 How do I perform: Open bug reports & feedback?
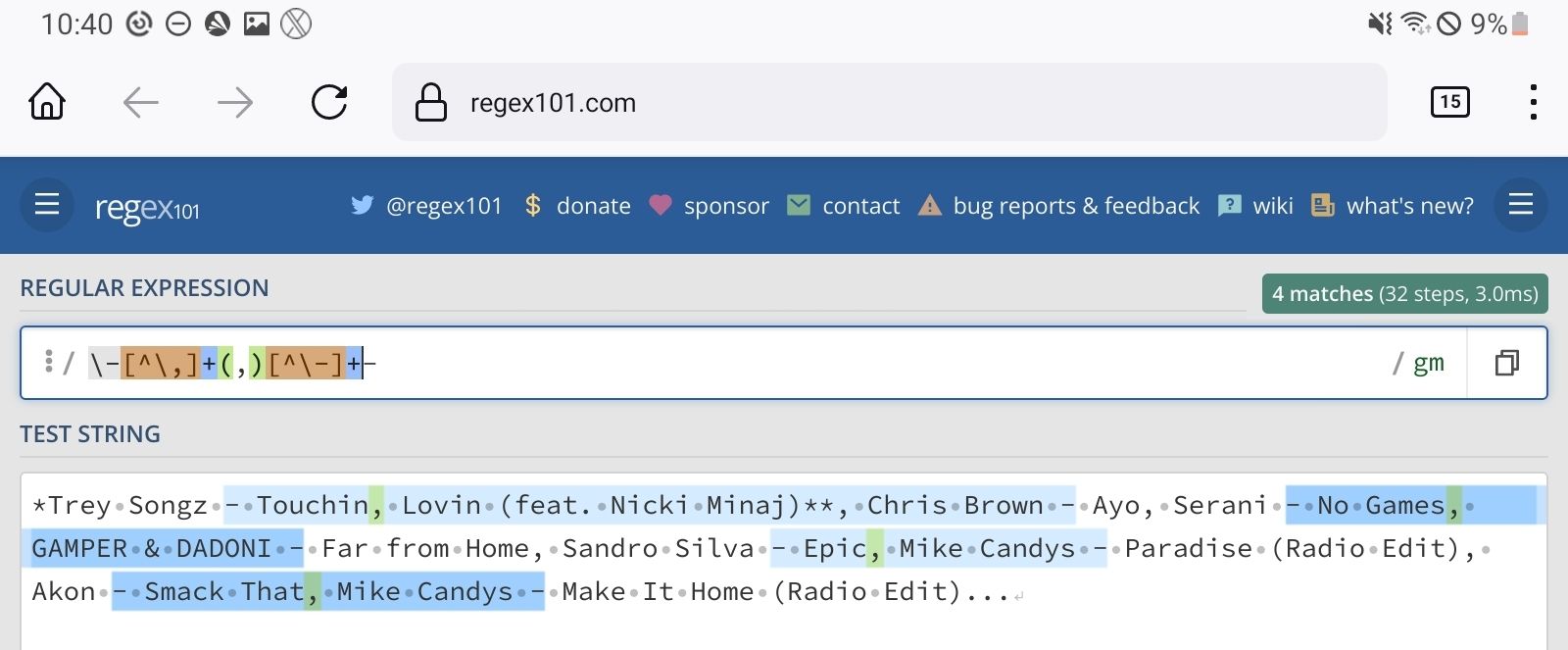[x=1075, y=206]
